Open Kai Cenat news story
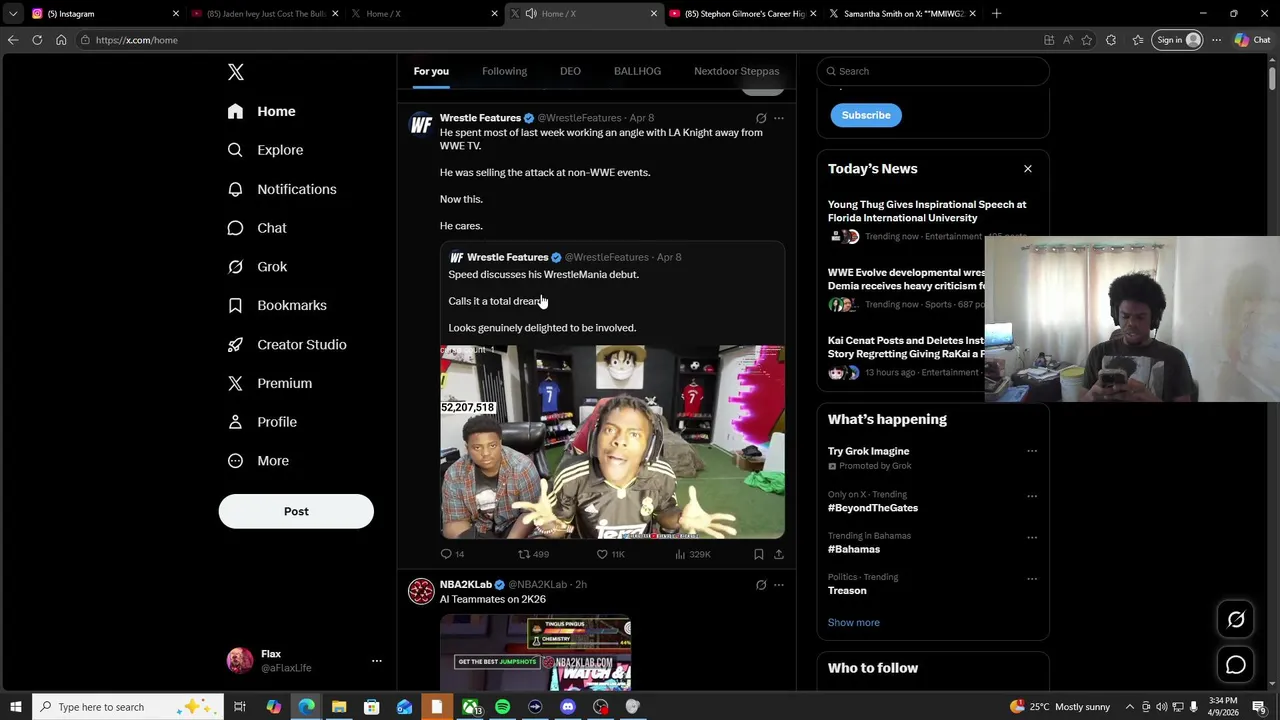 coord(906,347)
